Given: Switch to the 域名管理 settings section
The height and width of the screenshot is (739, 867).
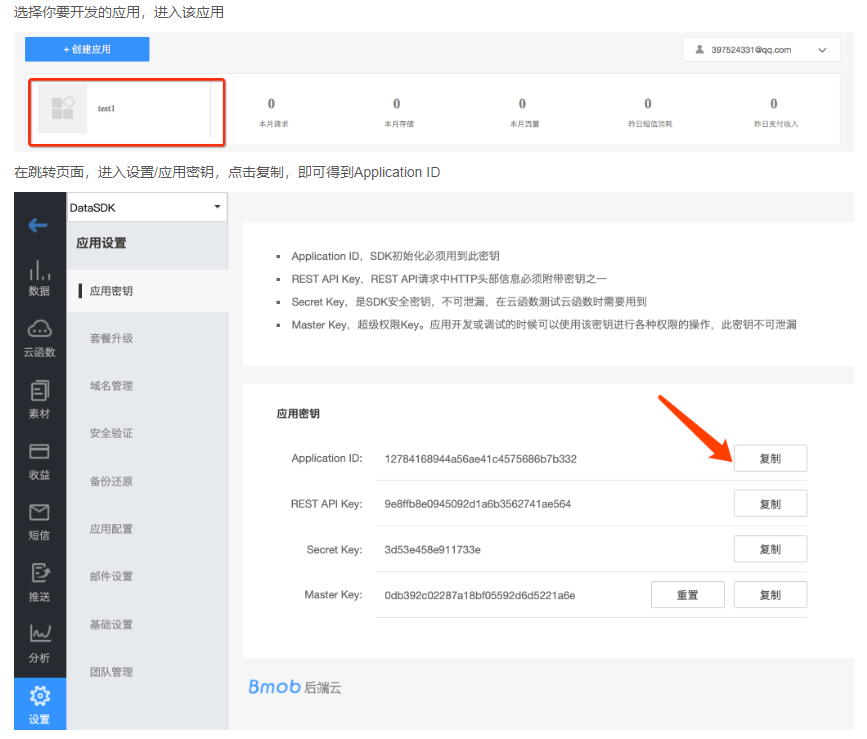Looking at the screenshot, I should (112, 386).
